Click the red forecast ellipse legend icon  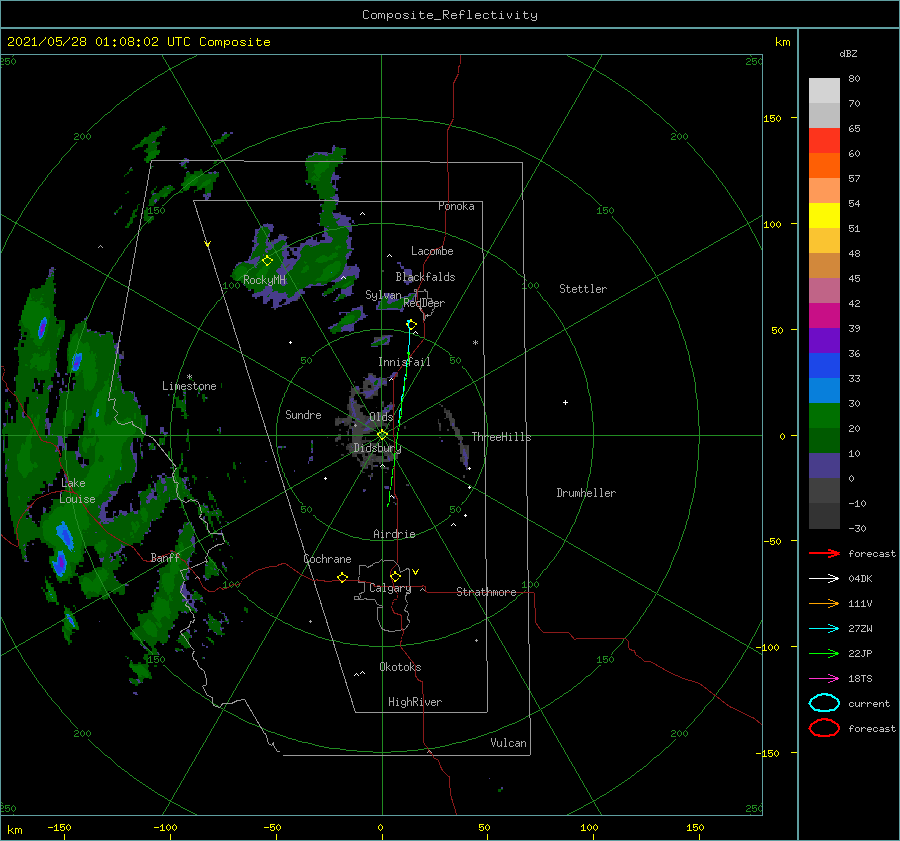[824, 728]
